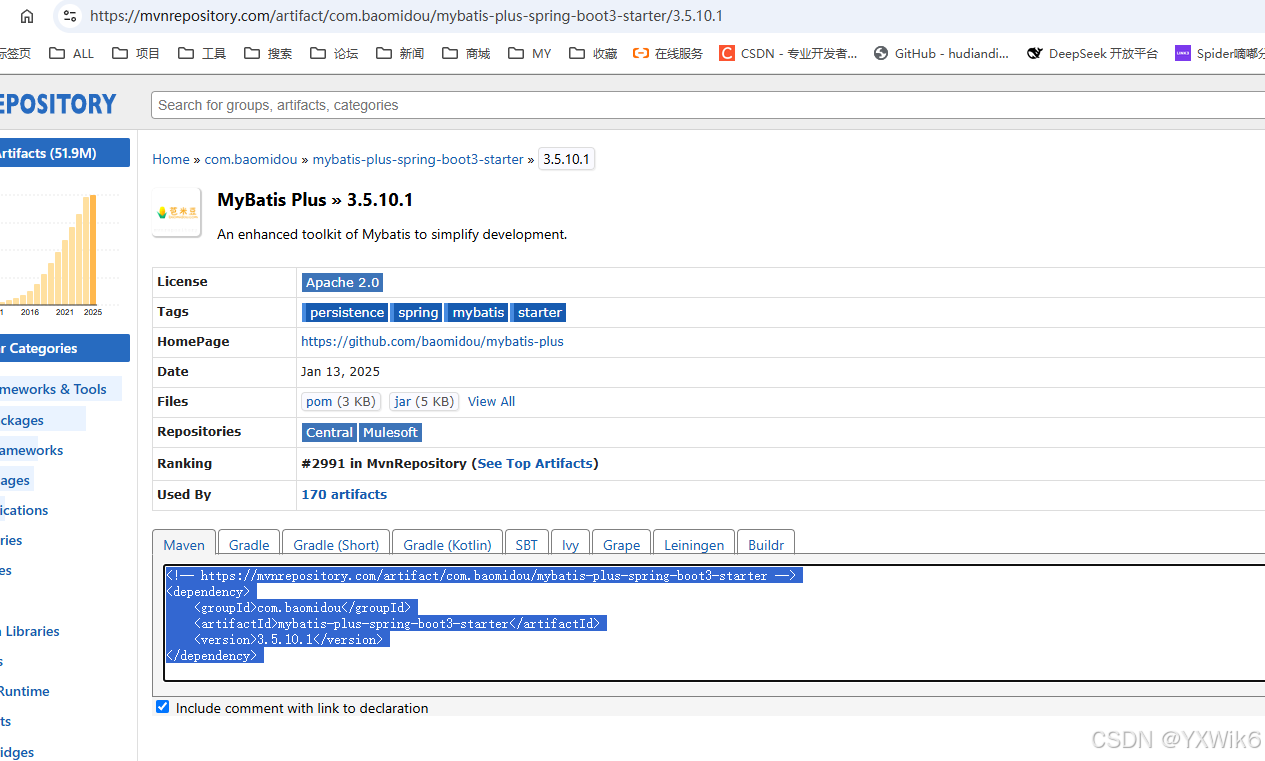Click the MVN Repository site logo
Image resolution: width=1265 pixels, height=761 pixels.
point(58,104)
